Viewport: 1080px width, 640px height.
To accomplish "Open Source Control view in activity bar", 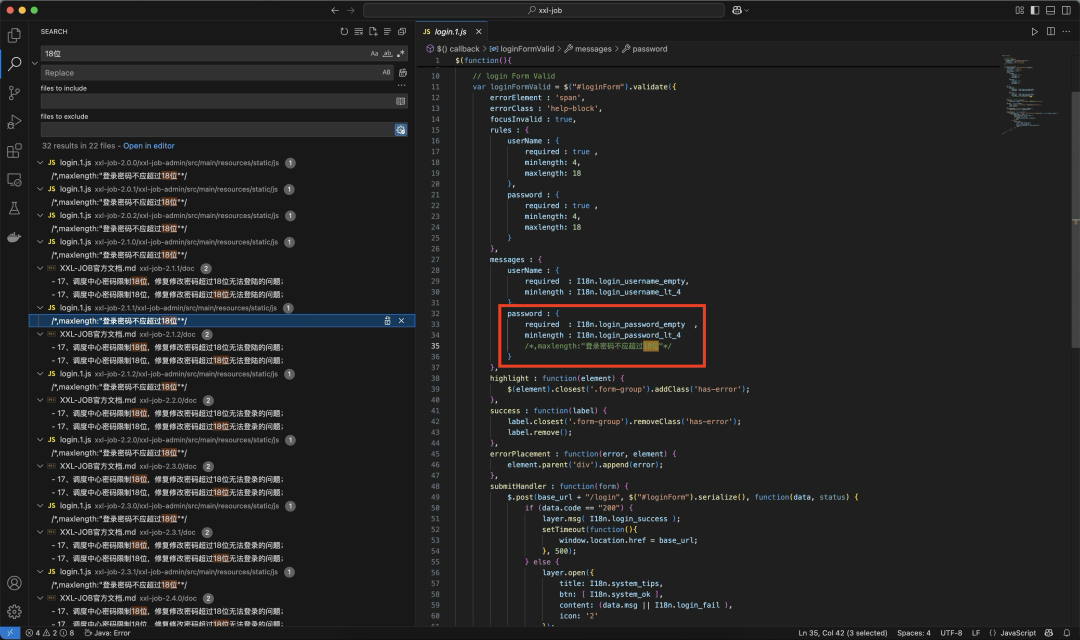I will [14, 93].
